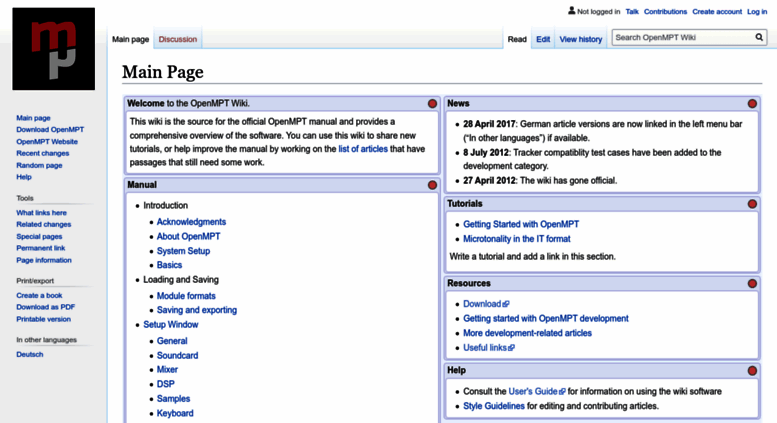Image resolution: width=777 pixels, height=423 pixels.
Task: Open Random page in sidebar
Action: [x=39, y=165]
